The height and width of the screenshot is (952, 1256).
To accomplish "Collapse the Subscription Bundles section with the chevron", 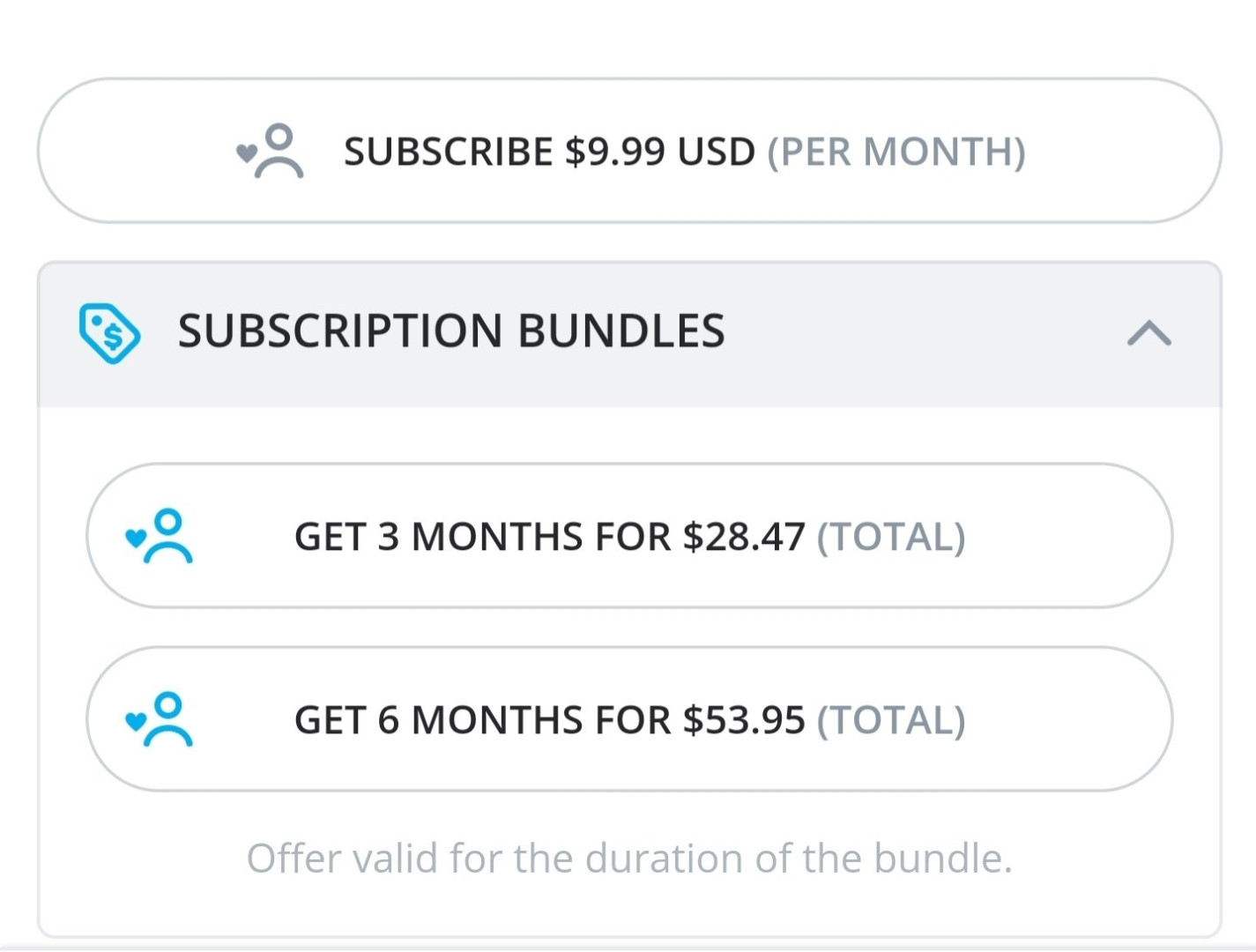I will click(x=1148, y=333).
